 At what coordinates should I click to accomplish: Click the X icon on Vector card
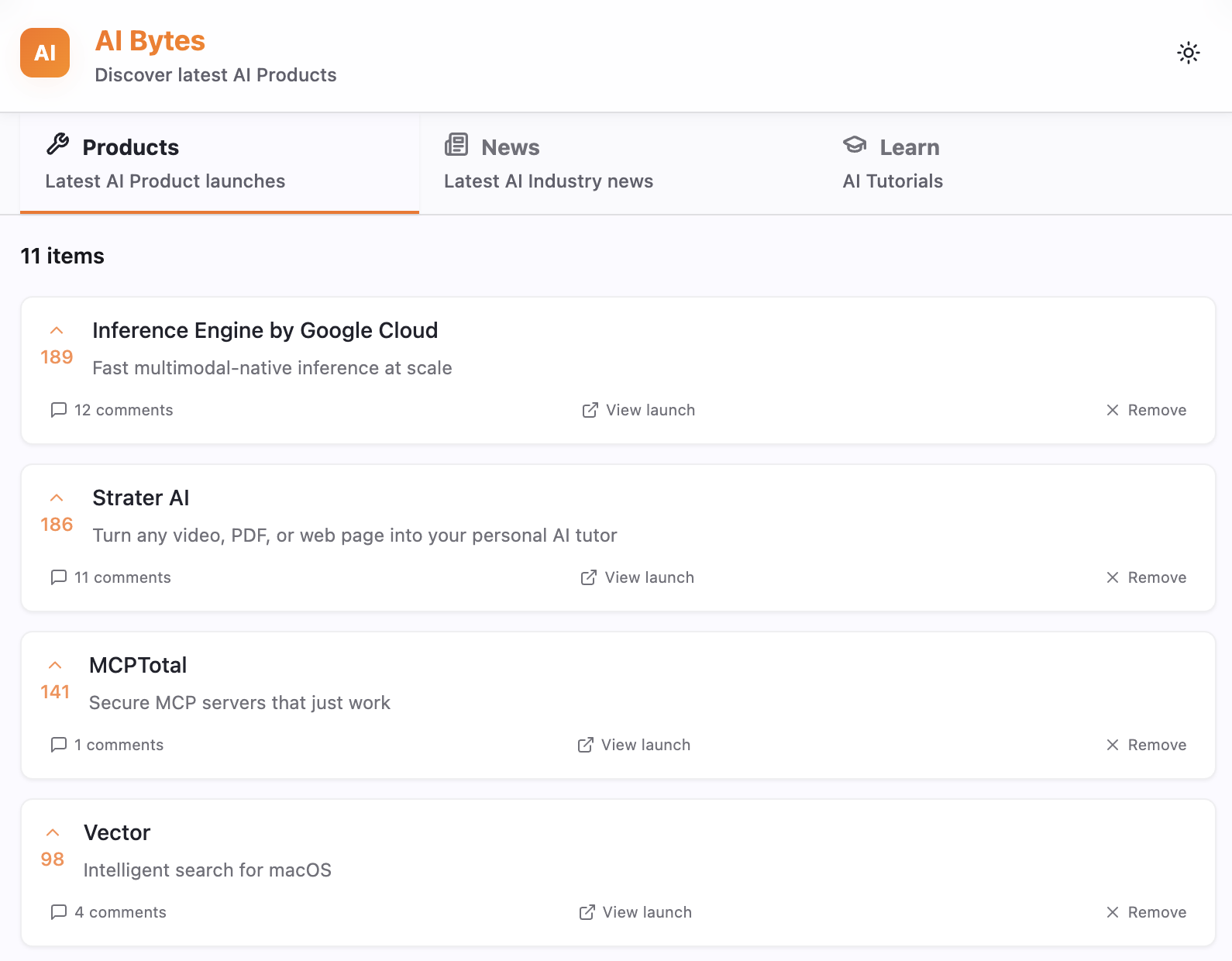pos(1113,912)
